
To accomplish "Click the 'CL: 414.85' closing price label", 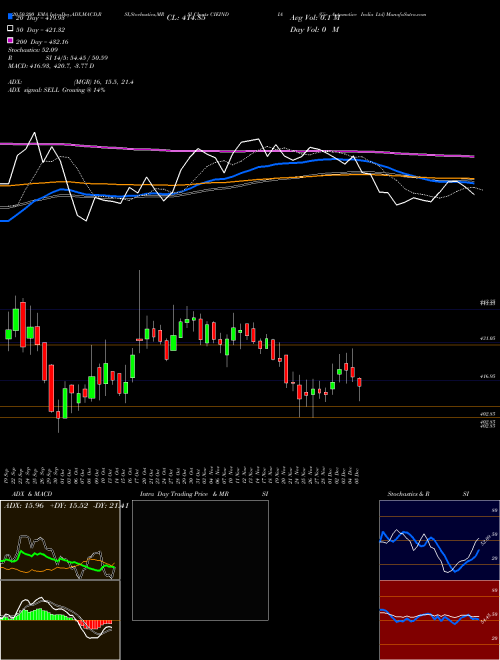I will tap(186, 18).
